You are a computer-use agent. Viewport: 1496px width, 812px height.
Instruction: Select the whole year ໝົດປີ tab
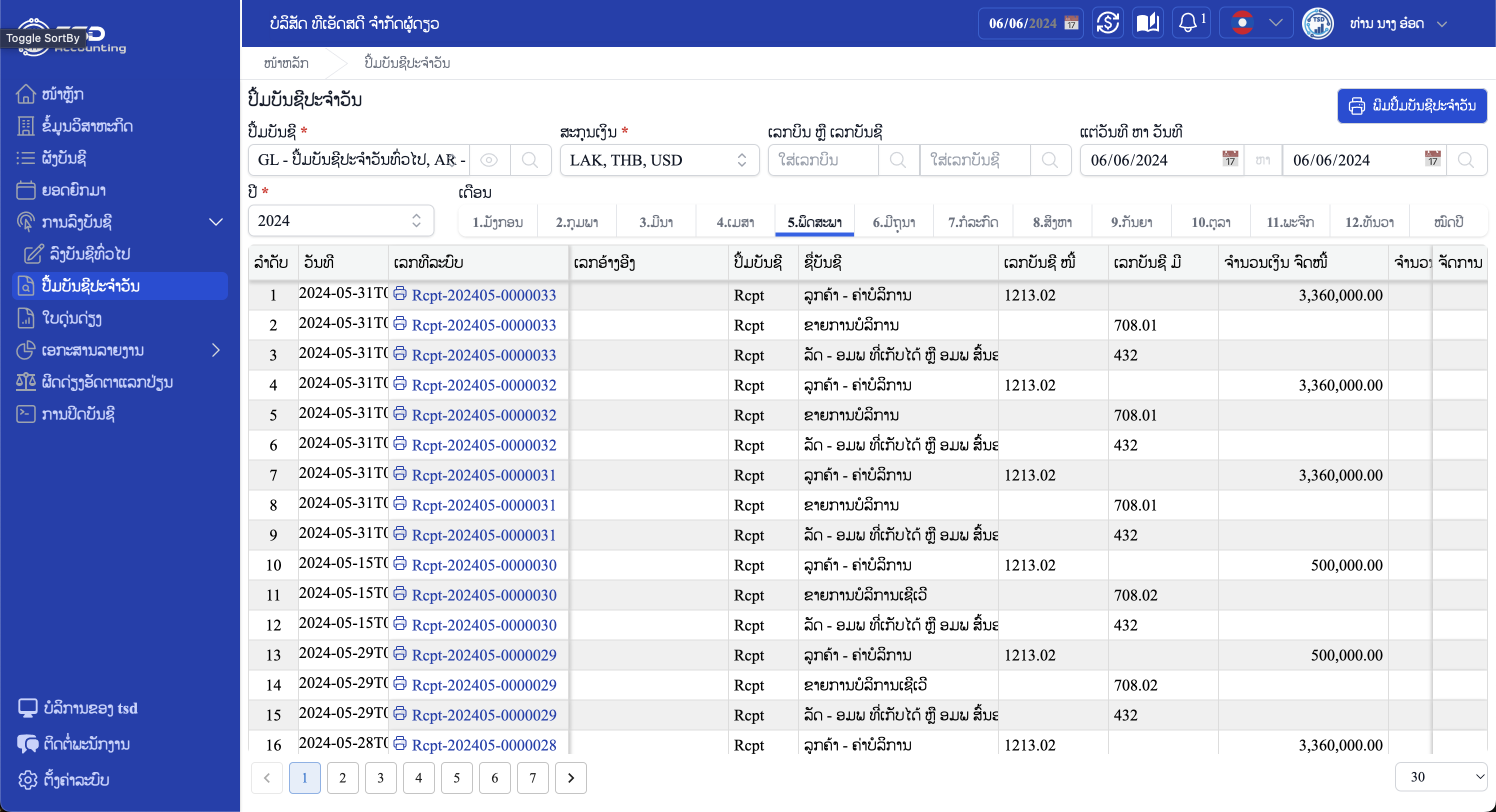click(x=1448, y=221)
